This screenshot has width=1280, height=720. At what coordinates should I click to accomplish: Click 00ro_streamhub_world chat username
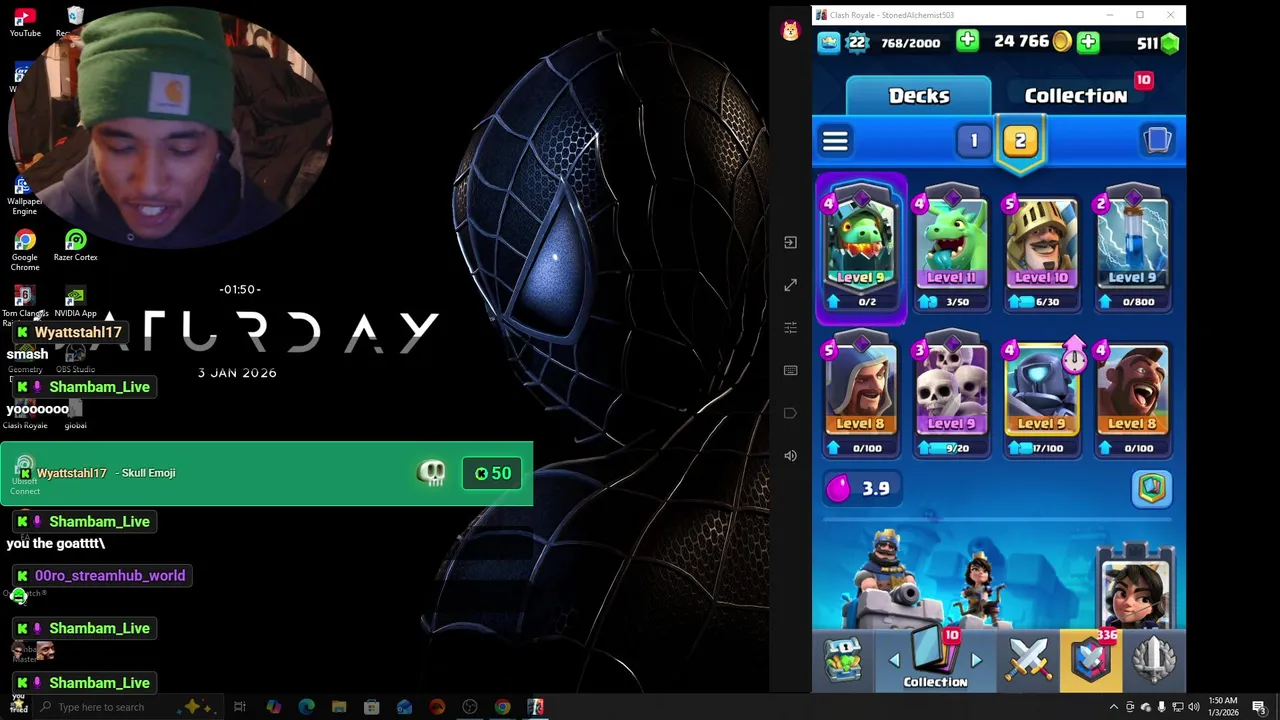(x=110, y=576)
